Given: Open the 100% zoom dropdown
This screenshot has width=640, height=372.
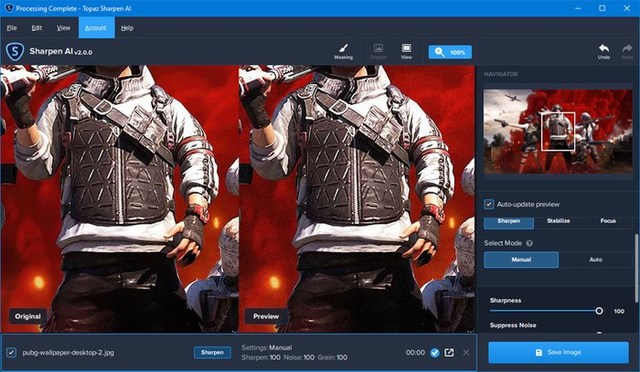Looking at the screenshot, I should tap(450, 52).
